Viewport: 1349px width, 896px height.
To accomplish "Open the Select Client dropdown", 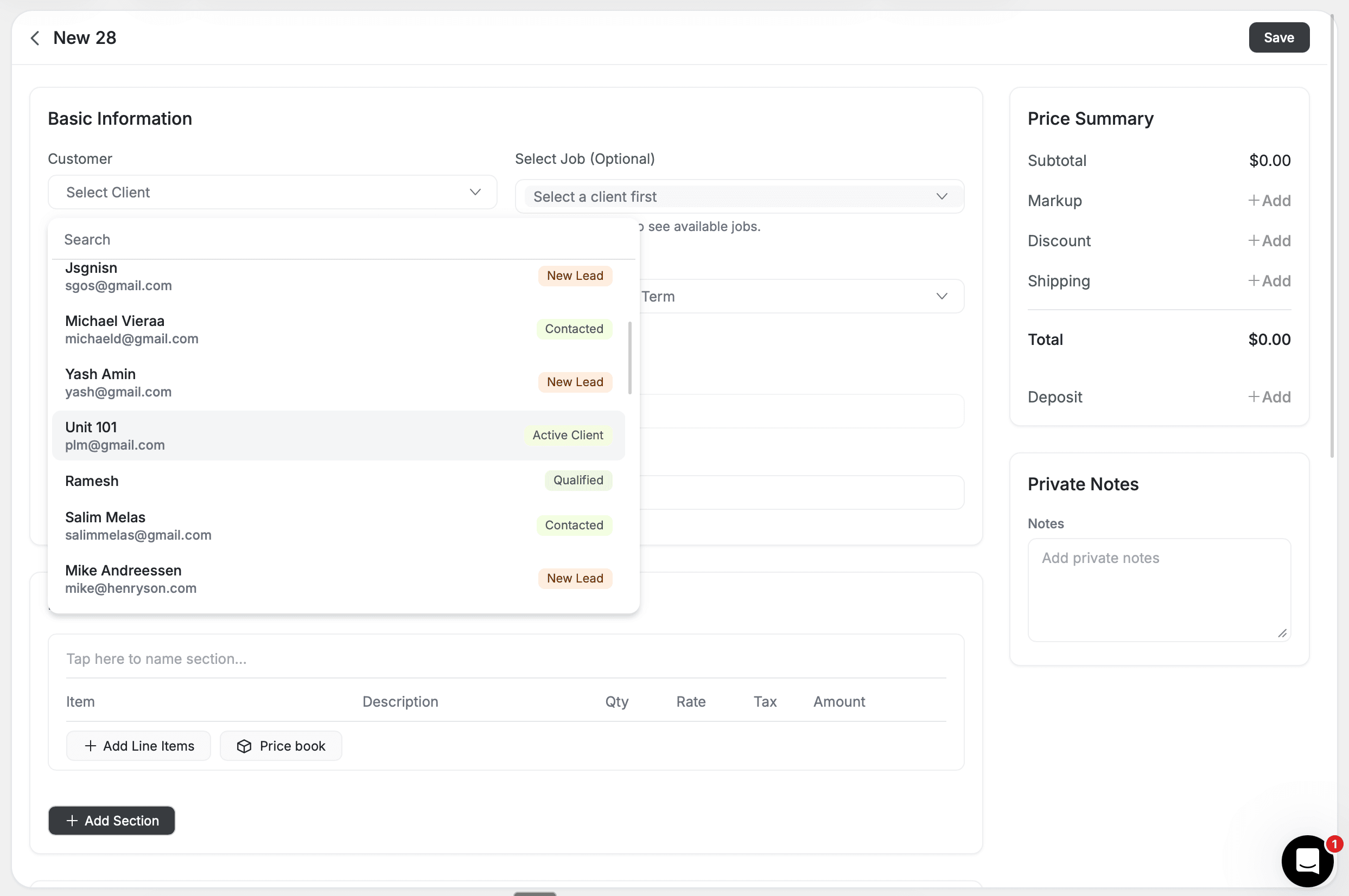I will (271, 192).
